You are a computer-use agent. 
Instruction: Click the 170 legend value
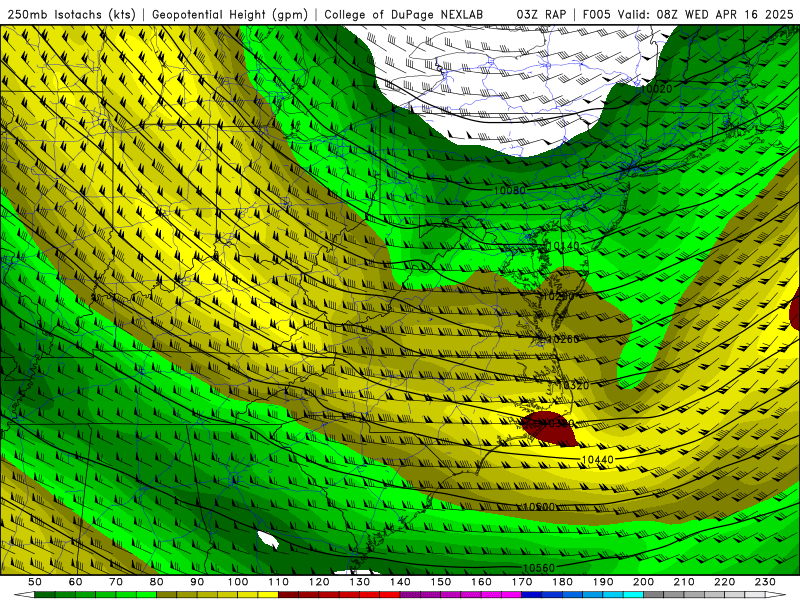(x=522, y=582)
